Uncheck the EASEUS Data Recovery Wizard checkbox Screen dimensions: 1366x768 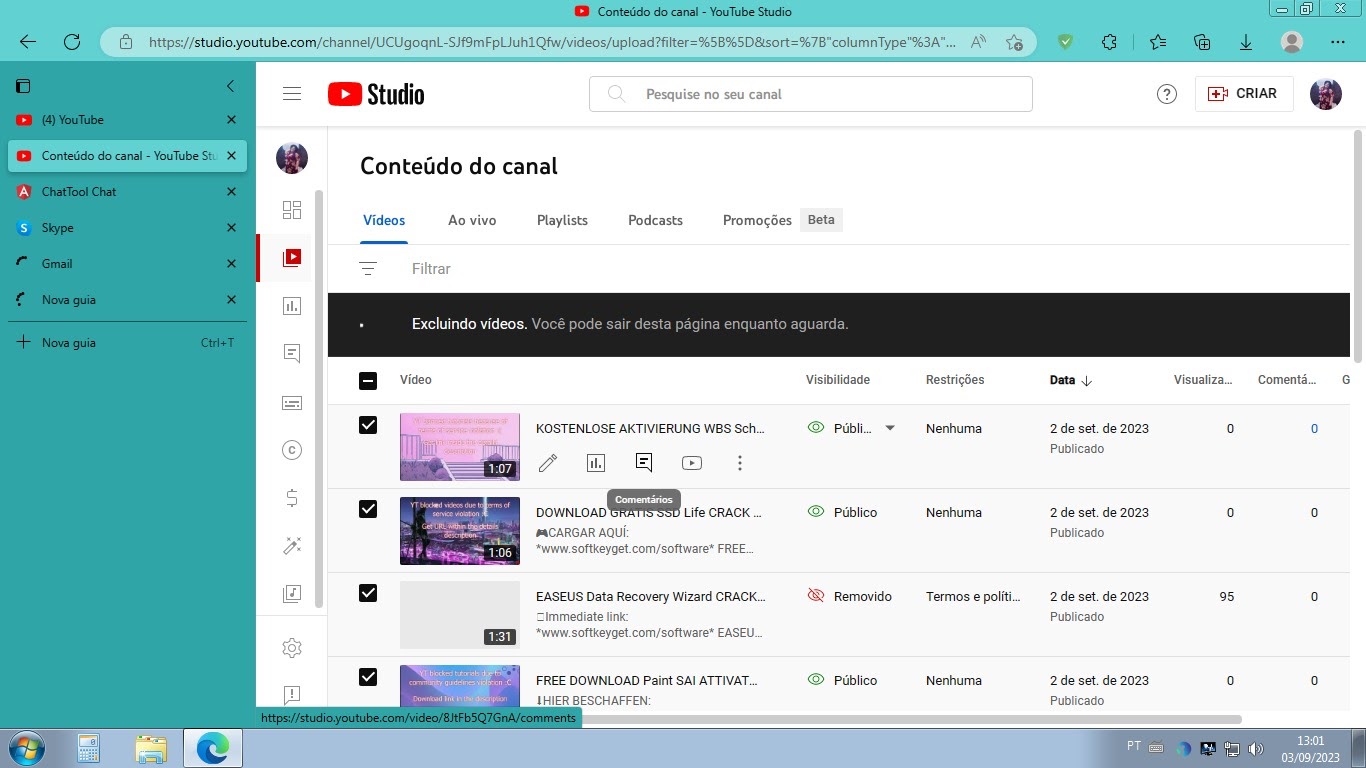(x=368, y=593)
